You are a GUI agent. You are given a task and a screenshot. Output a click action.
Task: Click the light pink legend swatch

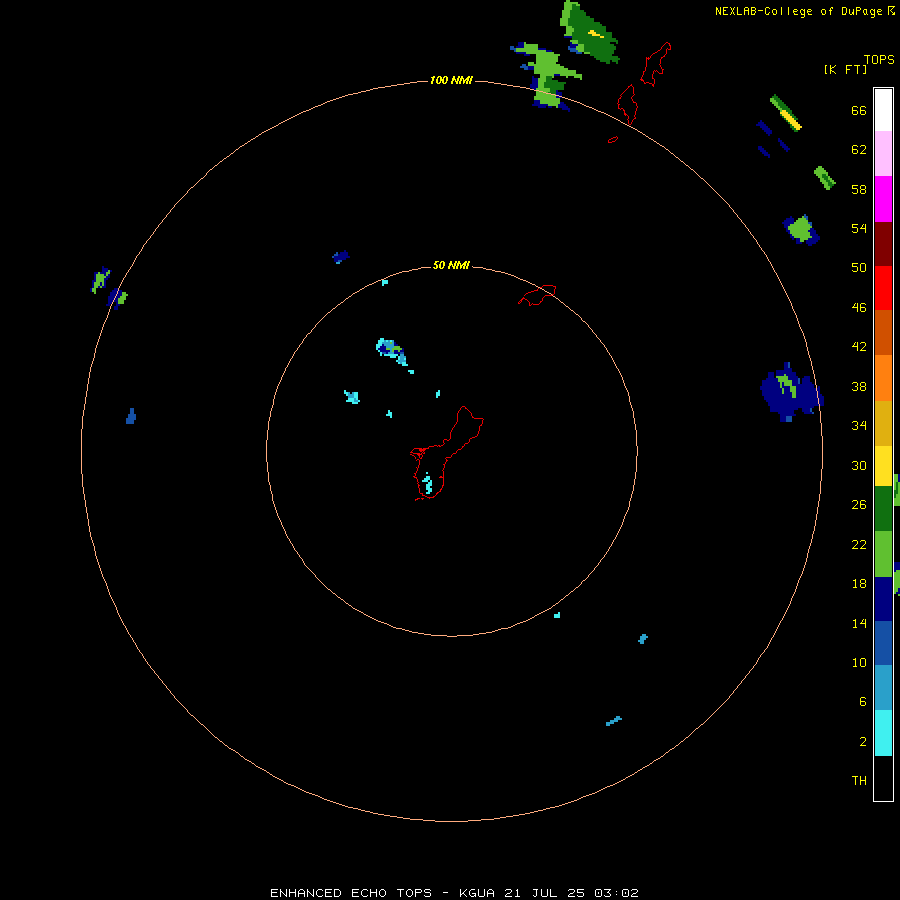[x=883, y=153]
